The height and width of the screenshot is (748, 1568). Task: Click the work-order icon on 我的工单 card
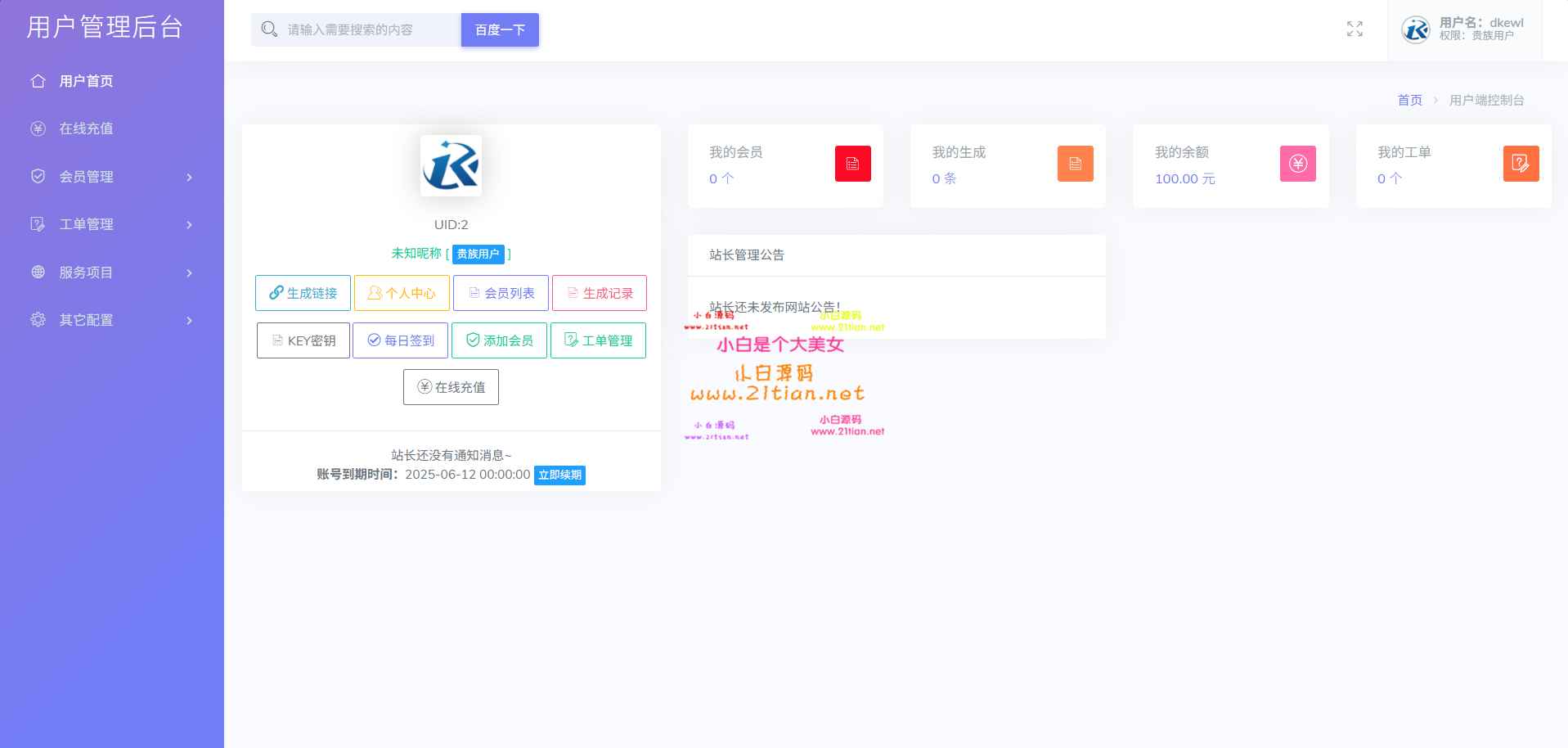tap(1521, 164)
